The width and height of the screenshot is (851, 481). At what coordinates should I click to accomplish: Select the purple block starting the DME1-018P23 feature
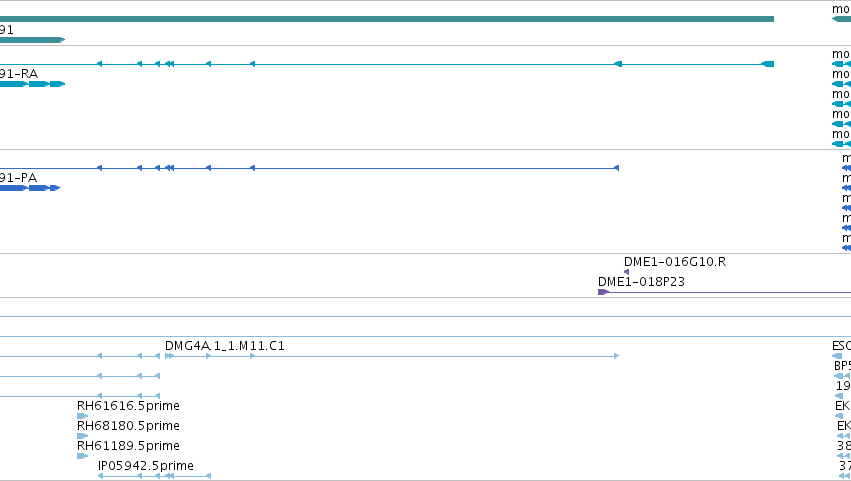click(603, 292)
